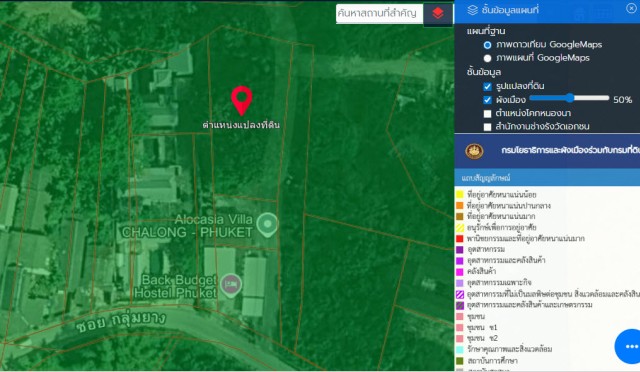Uncheck the รูปแปลงที่ดิน layer
640x372 pixels.
click(487, 87)
